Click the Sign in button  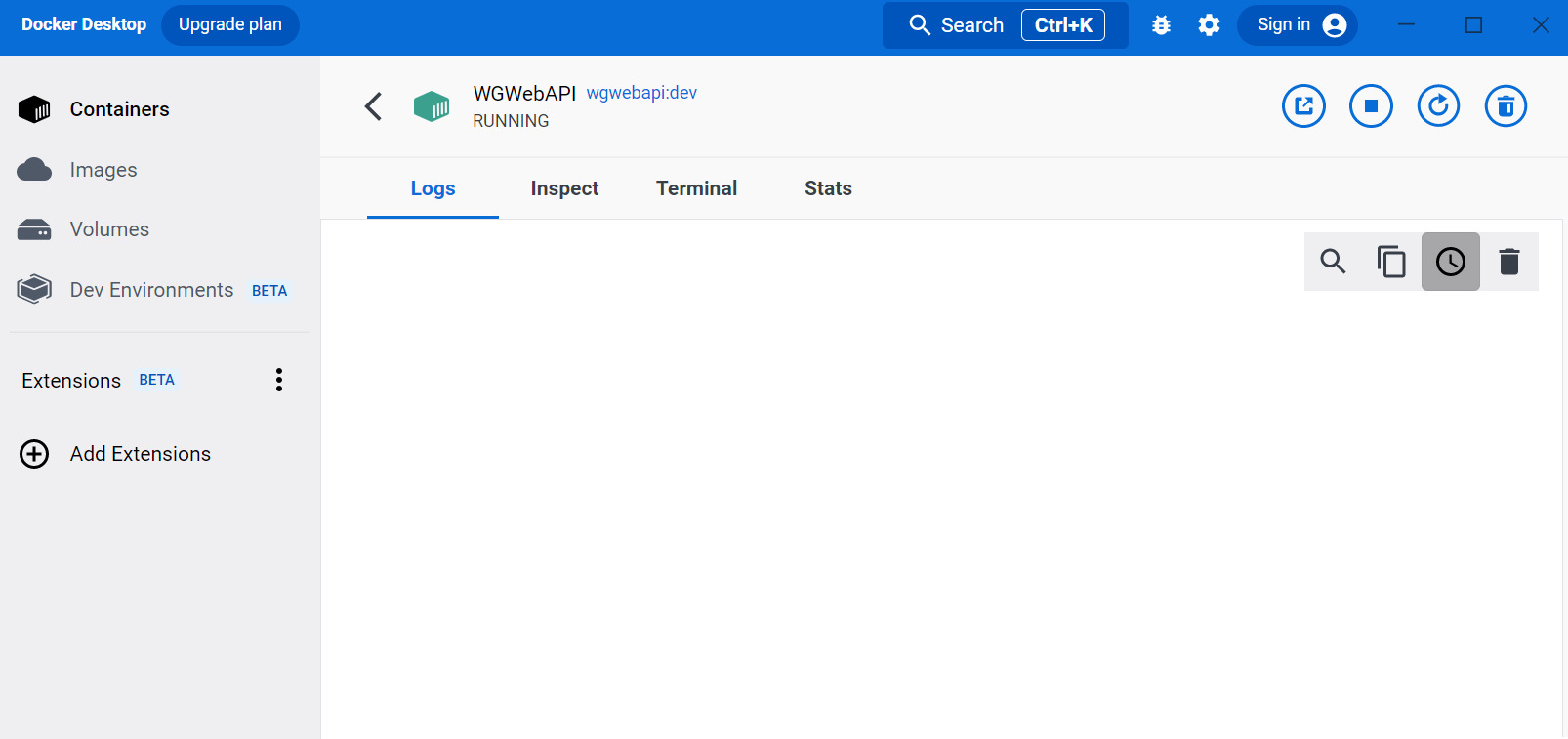[1297, 24]
